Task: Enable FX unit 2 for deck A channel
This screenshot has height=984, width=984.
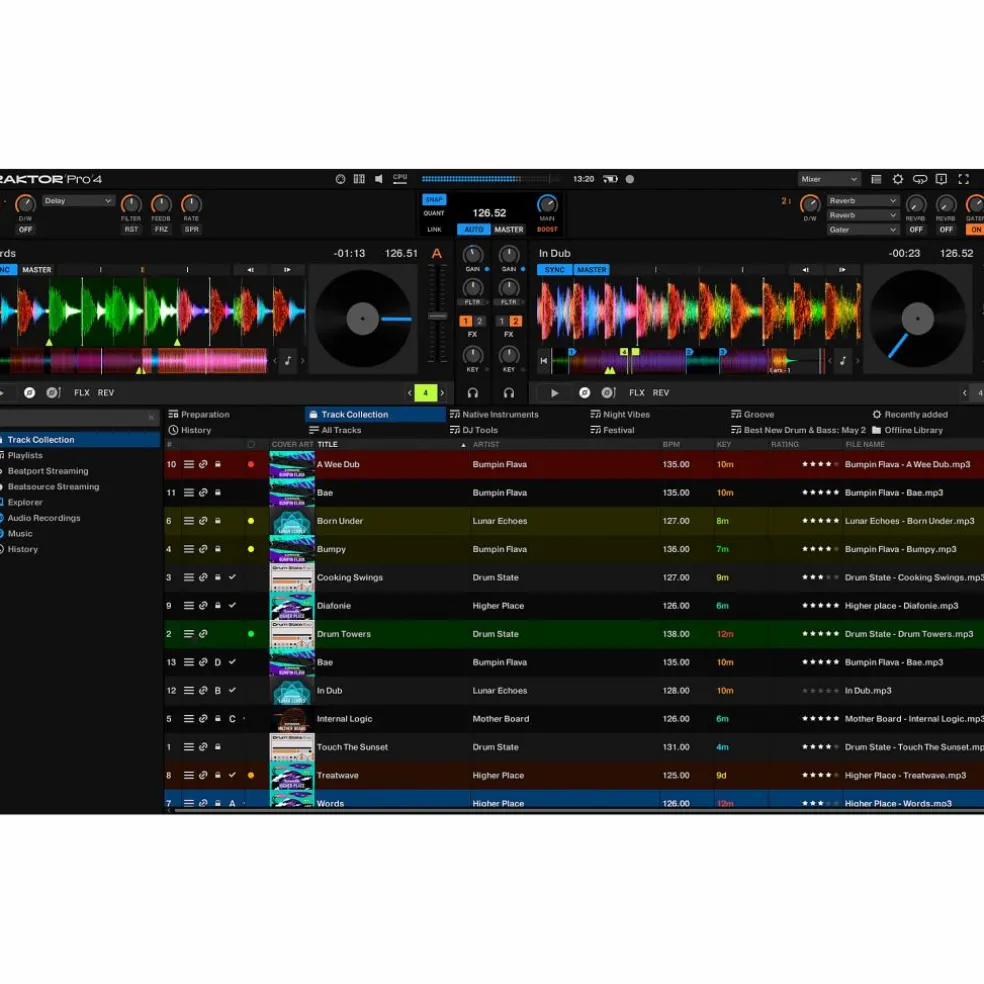Action: click(479, 321)
